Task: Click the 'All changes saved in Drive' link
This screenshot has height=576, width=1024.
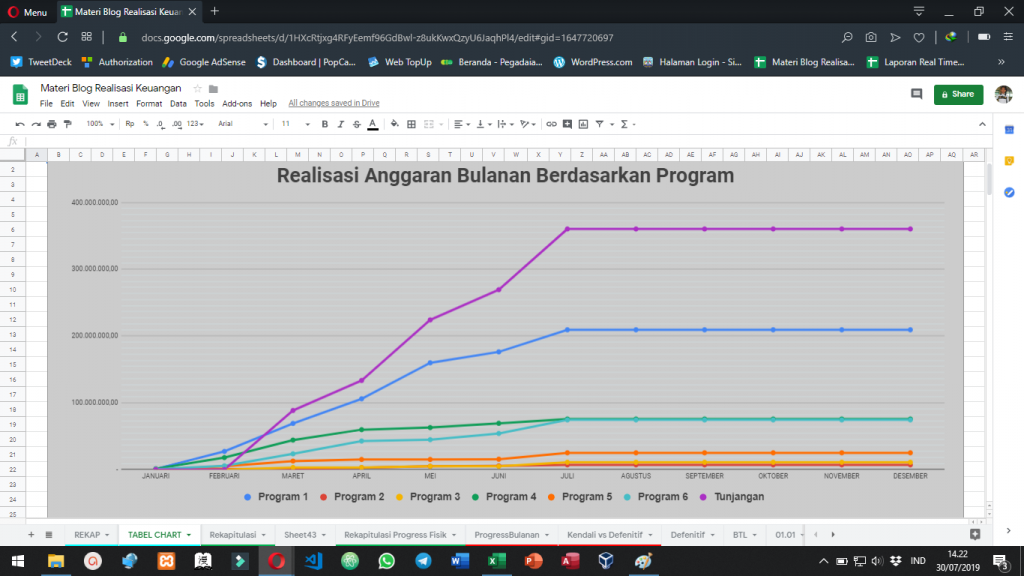Action: (333, 103)
